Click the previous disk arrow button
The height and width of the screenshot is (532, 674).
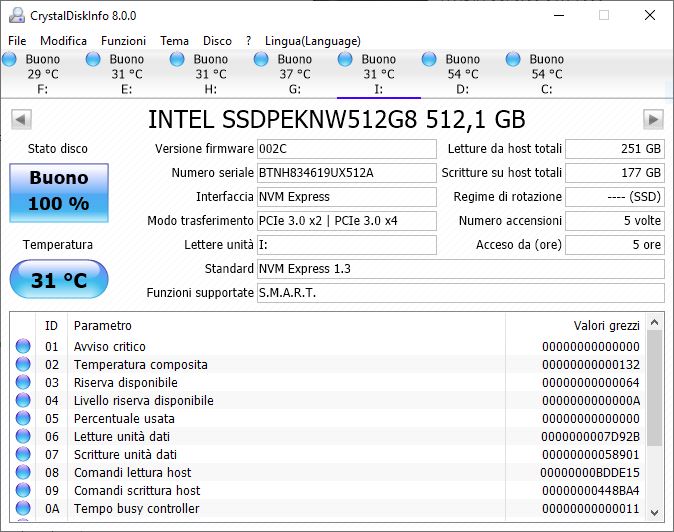click(x=21, y=119)
